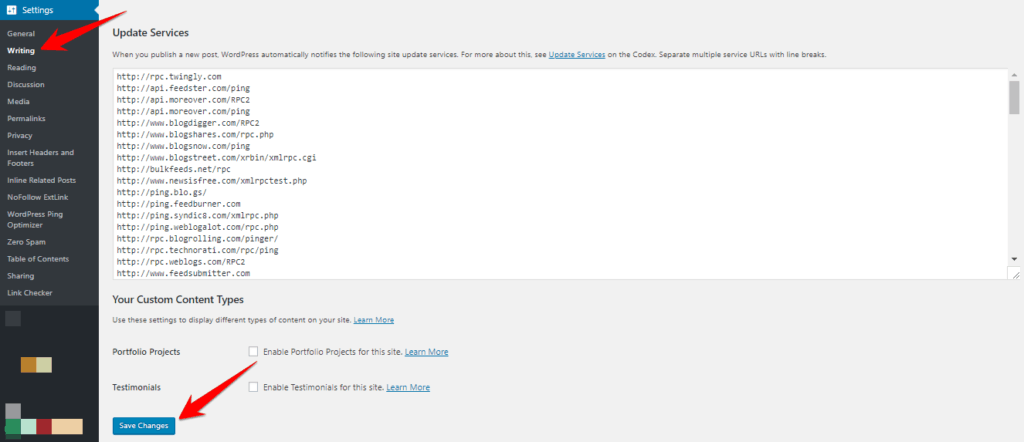Click the textarea scrollbar thumb

[x=1014, y=97]
